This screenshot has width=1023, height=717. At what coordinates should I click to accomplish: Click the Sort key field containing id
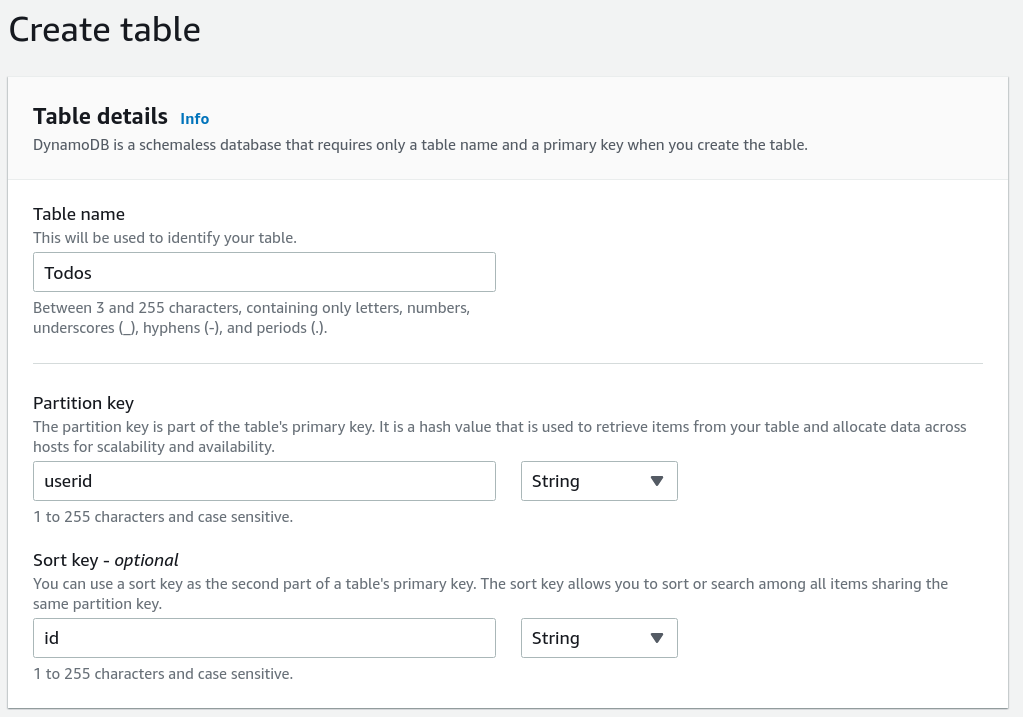point(264,638)
